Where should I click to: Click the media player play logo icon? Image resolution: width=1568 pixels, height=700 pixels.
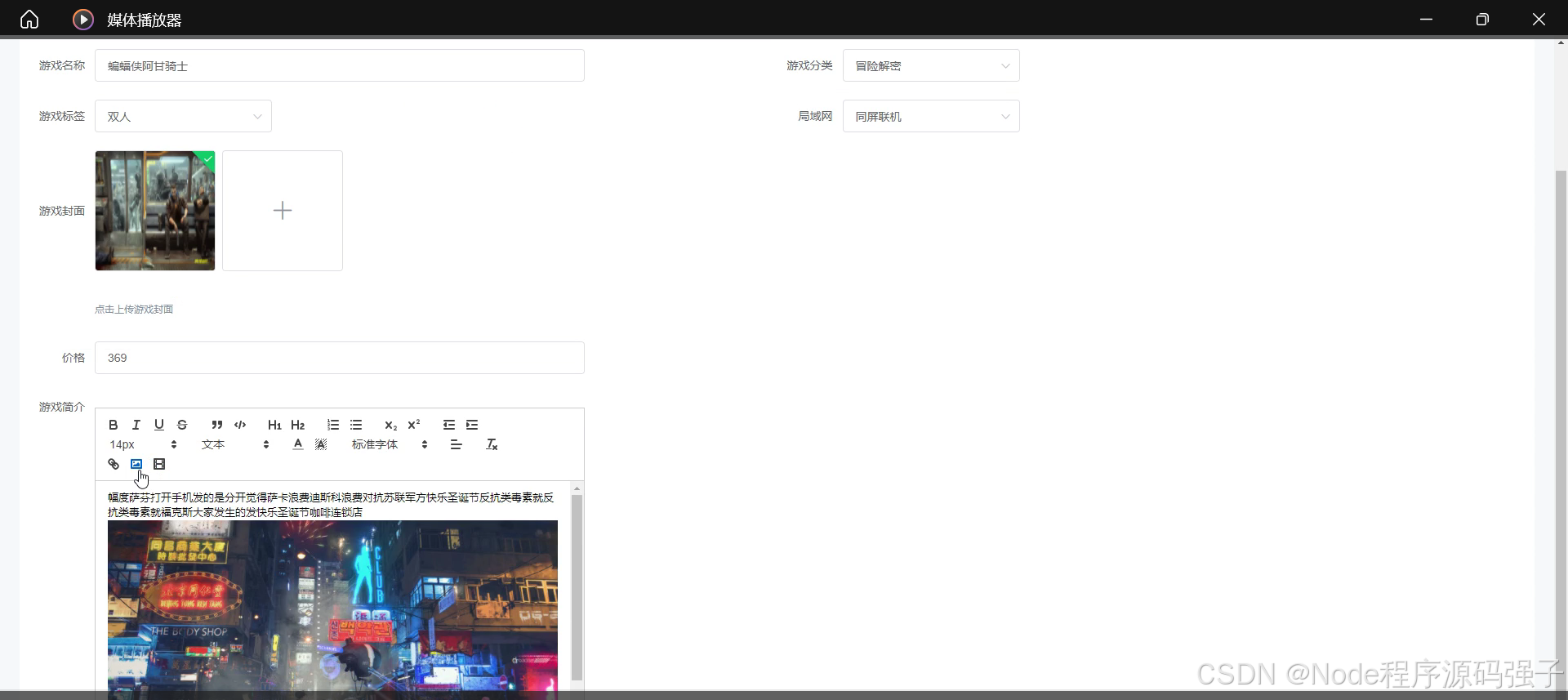83,19
